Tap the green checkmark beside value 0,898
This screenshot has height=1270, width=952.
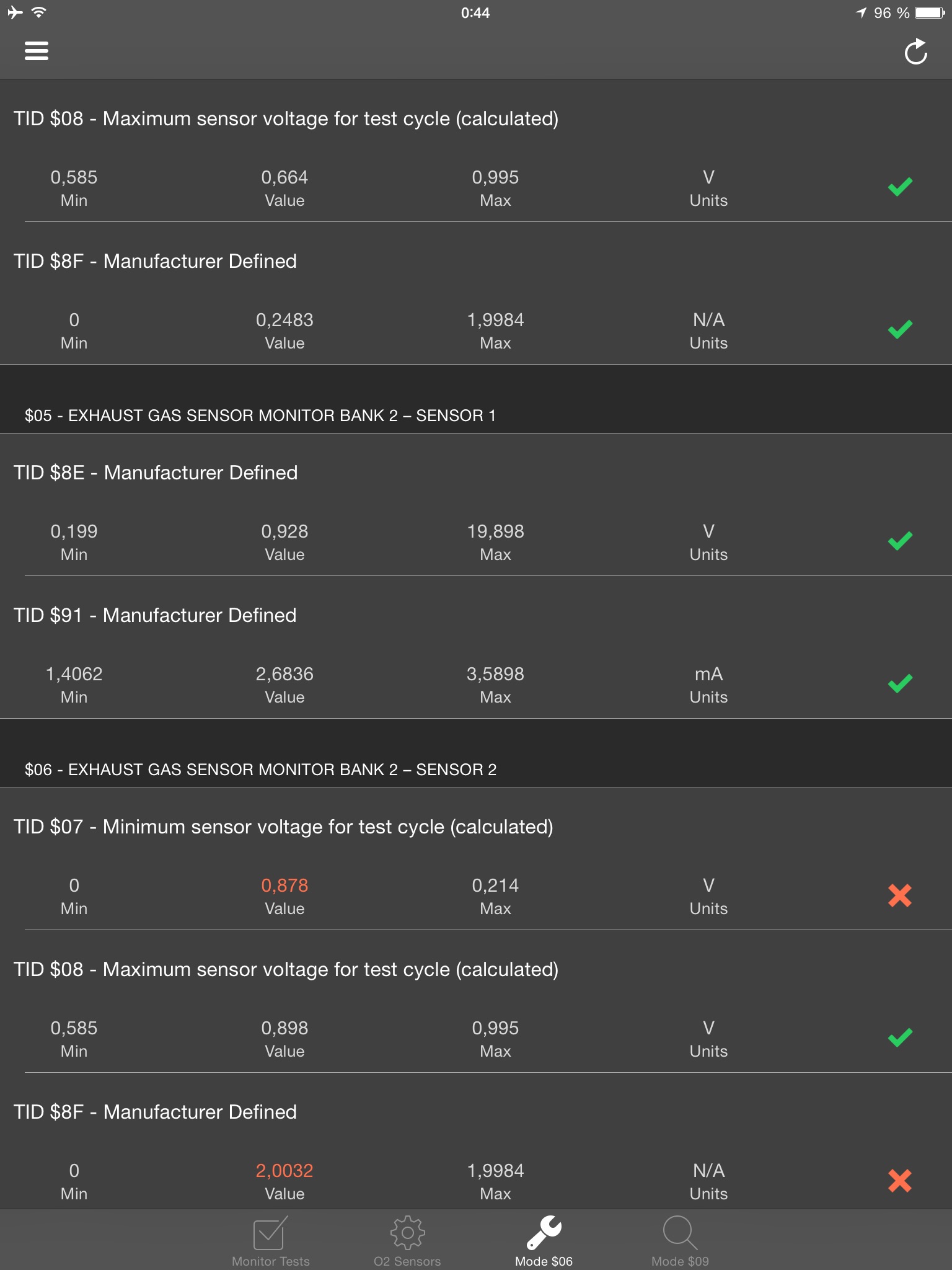pos(899,1037)
